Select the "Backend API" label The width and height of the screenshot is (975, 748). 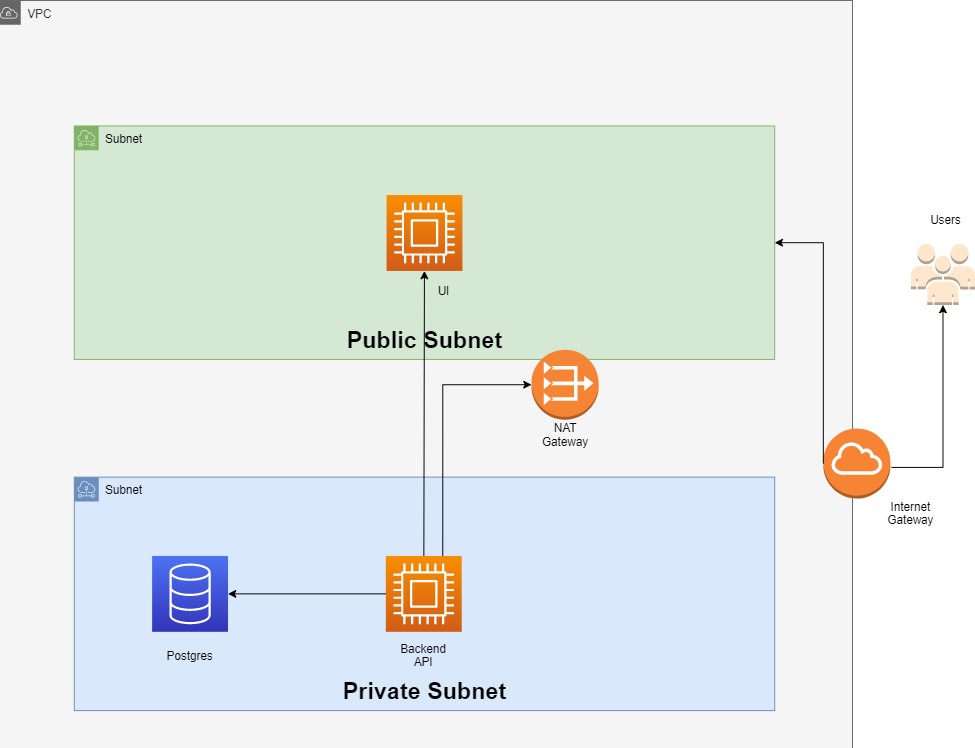[x=423, y=655]
